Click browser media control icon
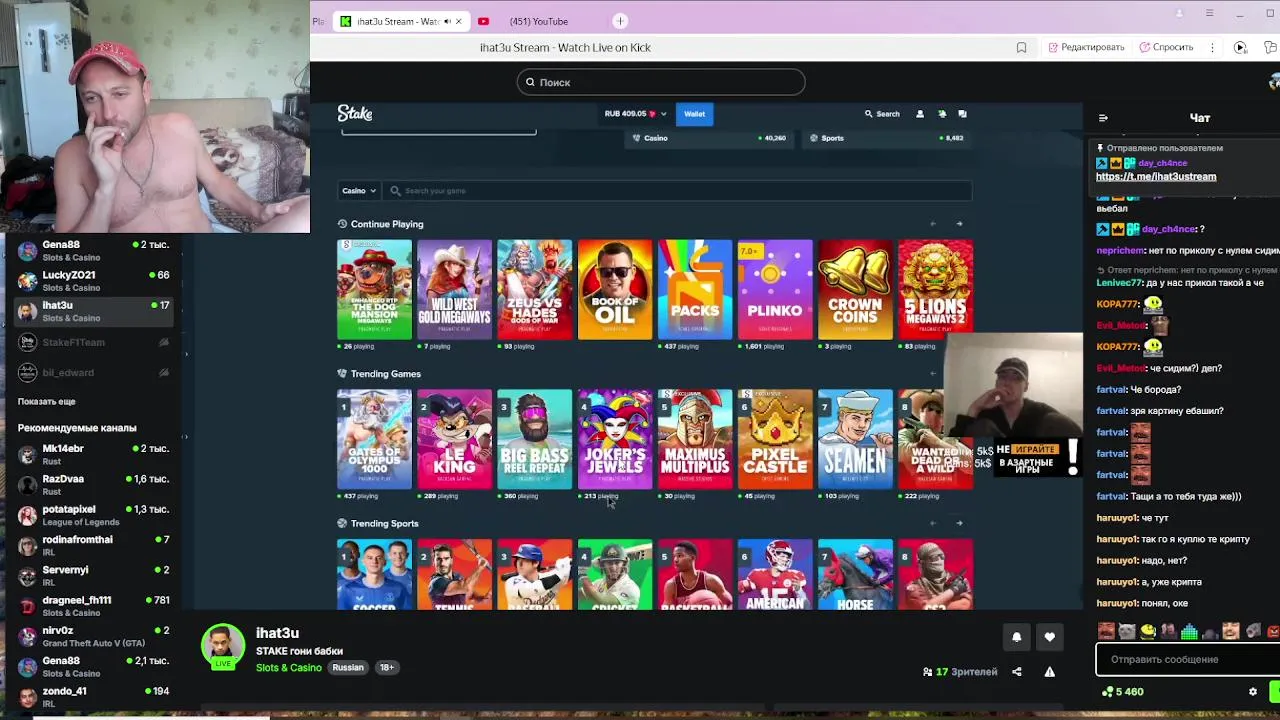The image size is (1280, 720). [x=1240, y=47]
